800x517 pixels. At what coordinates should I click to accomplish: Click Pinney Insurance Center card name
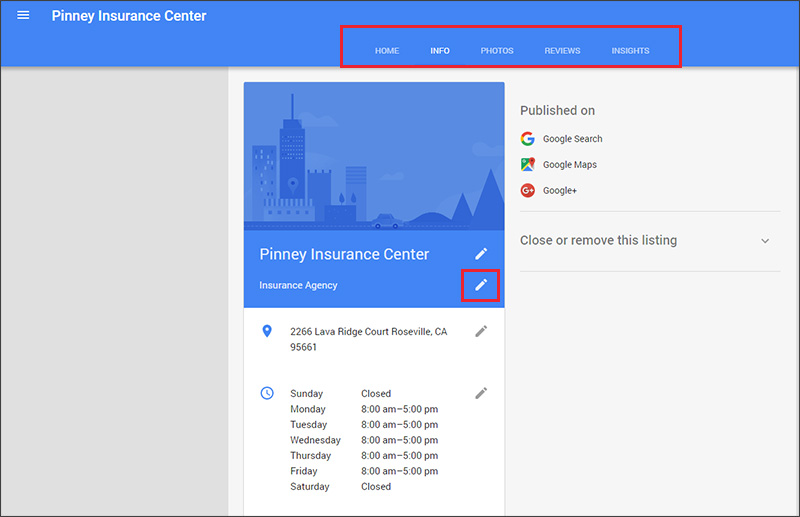(x=344, y=254)
